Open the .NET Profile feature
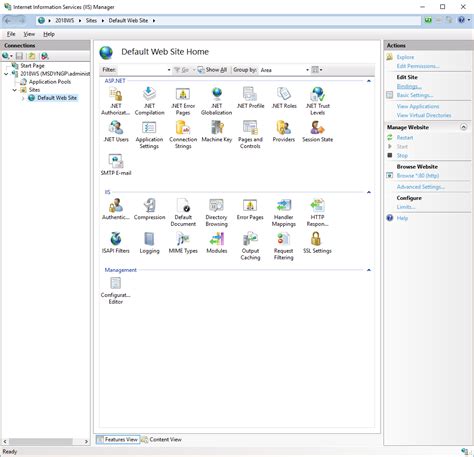The width and height of the screenshot is (474, 457). [x=250, y=98]
